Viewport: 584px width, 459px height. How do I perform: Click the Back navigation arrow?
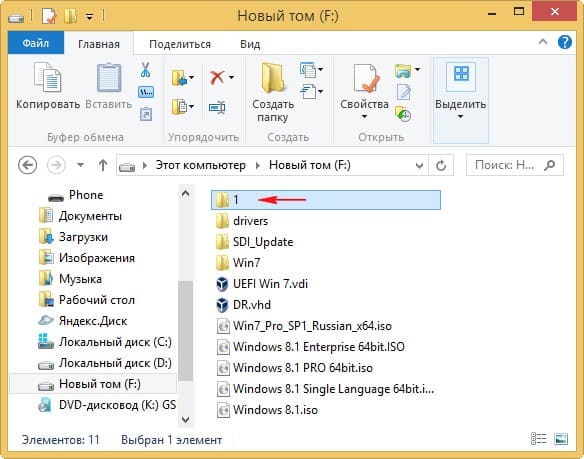pos(28,165)
